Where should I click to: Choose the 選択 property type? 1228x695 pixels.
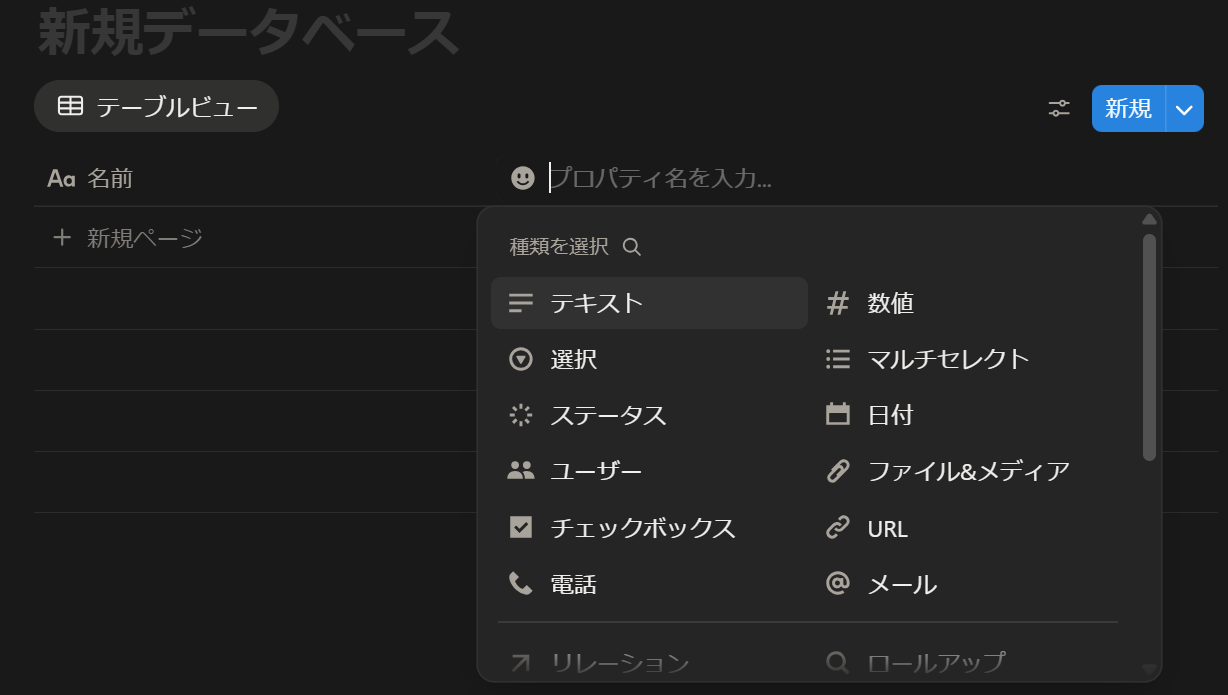(x=649, y=359)
